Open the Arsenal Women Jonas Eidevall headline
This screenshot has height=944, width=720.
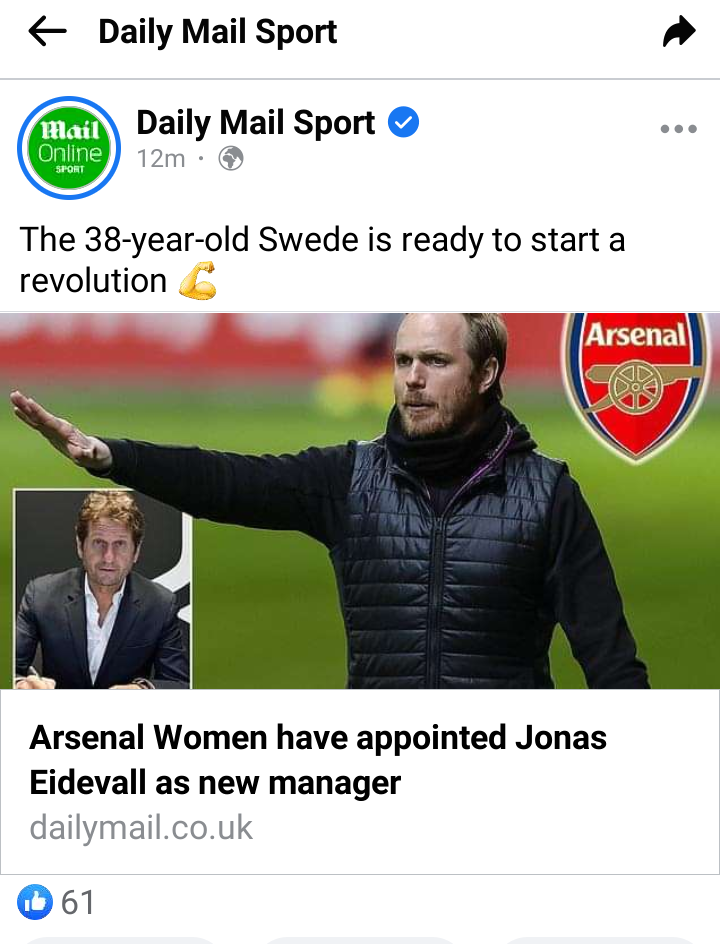(x=318, y=760)
